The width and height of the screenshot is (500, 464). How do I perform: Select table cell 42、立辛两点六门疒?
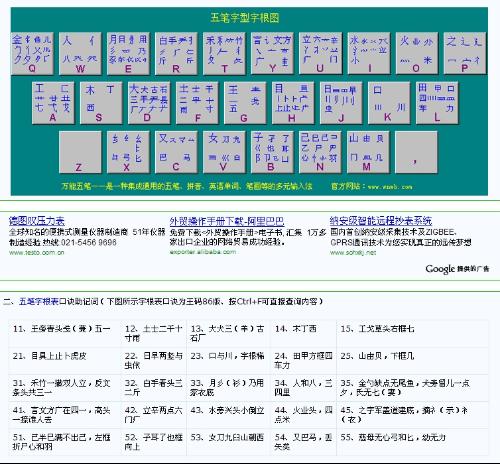(x=154, y=415)
